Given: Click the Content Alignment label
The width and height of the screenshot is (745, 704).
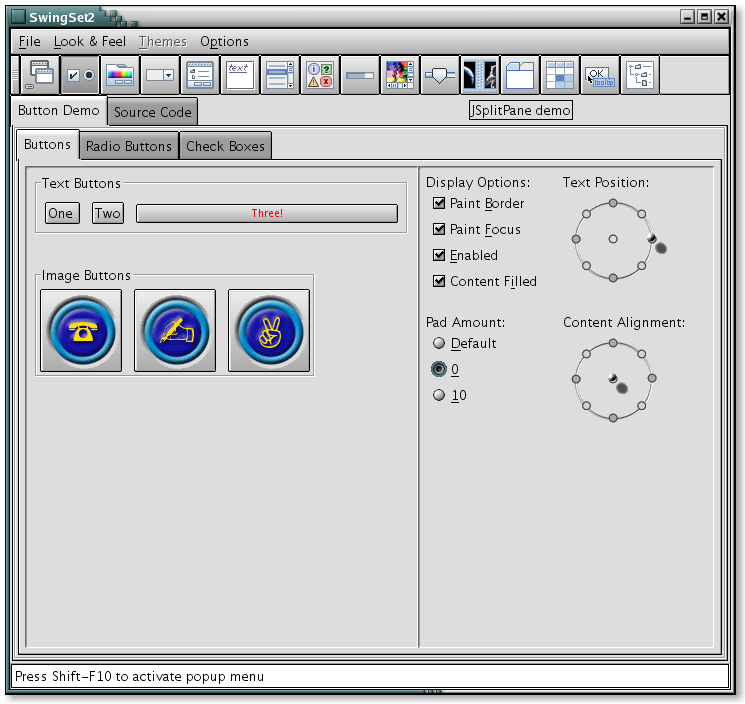Looking at the screenshot, I should click(x=624, y=323).
